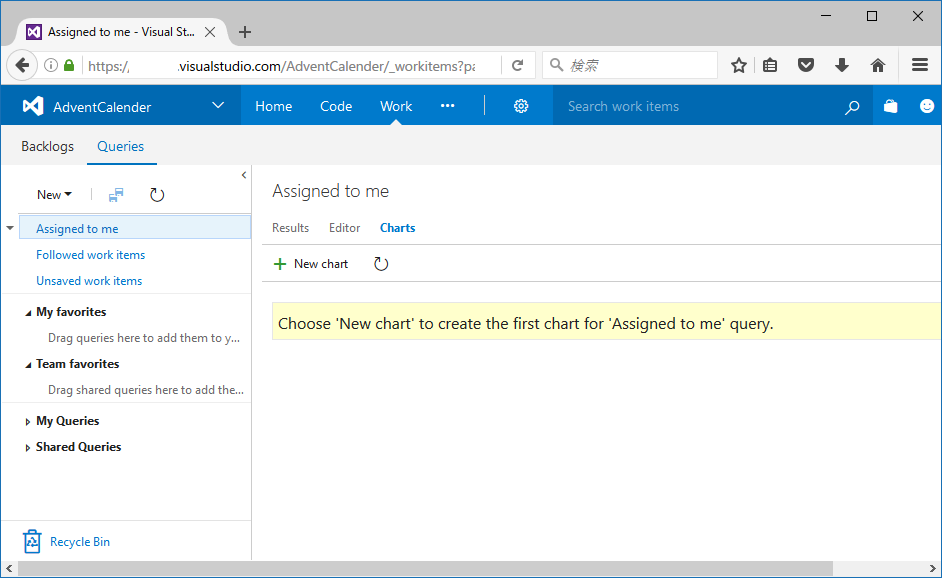This screenshot has height=578, width=942.
Task: Collapse the left queries pane
Action: coord(243,175)
